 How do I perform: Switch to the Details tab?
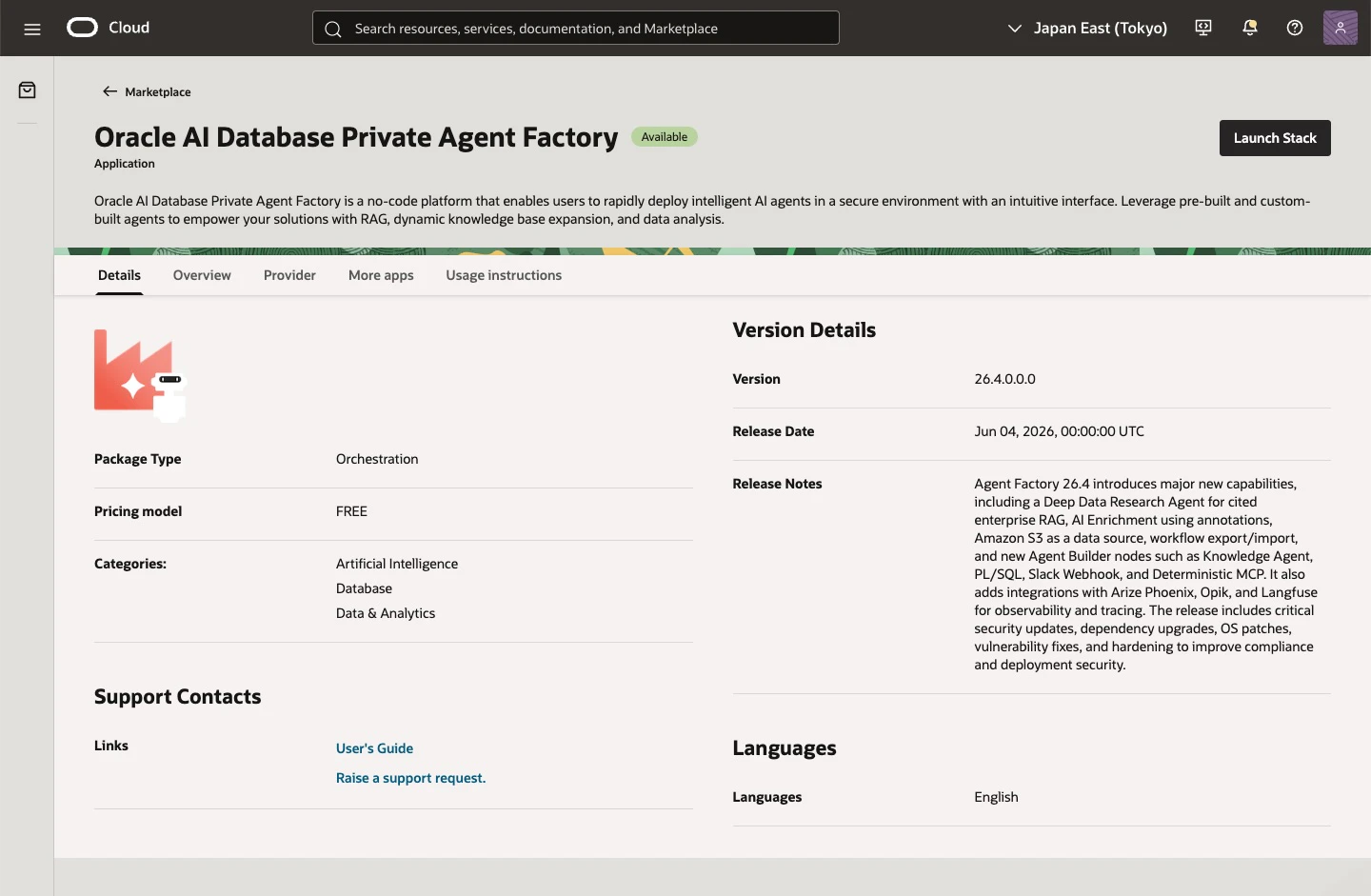click(x=119, y=275)
